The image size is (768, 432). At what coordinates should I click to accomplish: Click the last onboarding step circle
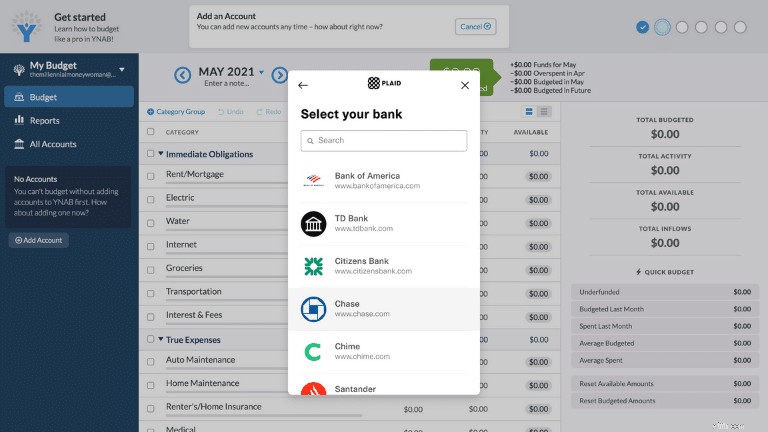pyautogui.click(x=740, y=27)
